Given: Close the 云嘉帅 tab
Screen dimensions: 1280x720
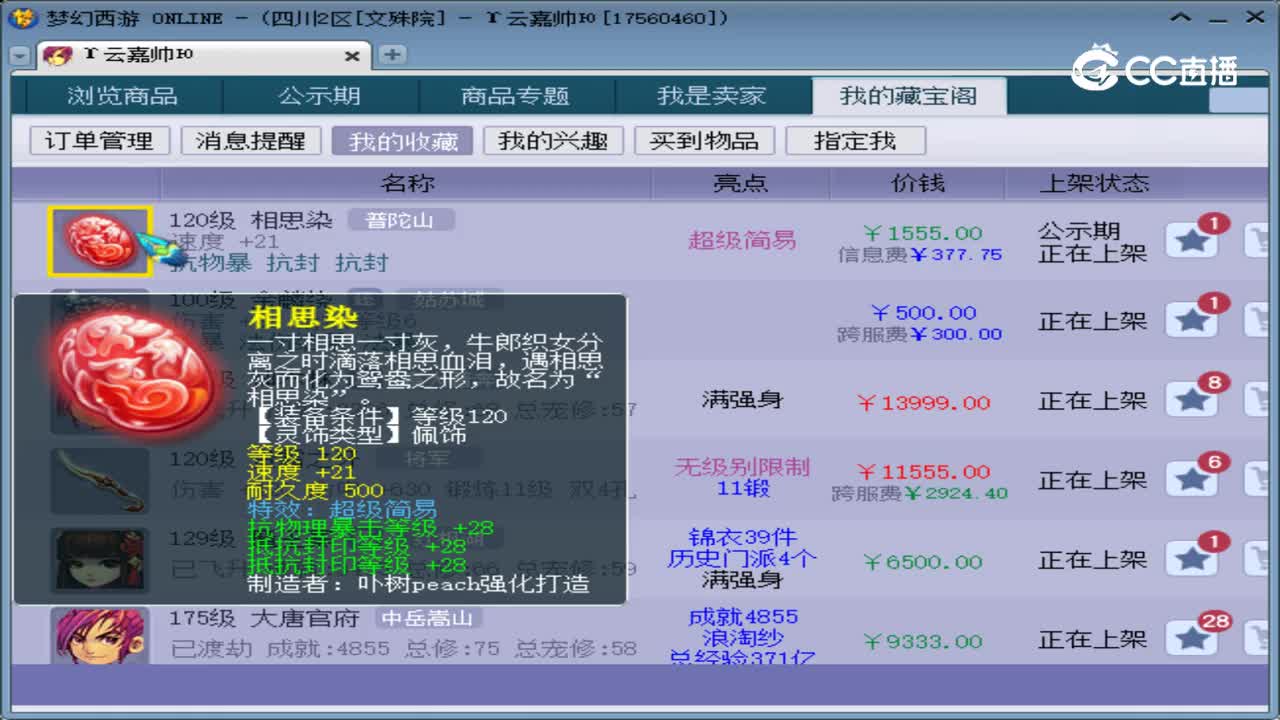Looking at the screenshot, I should tap(352, 56).
